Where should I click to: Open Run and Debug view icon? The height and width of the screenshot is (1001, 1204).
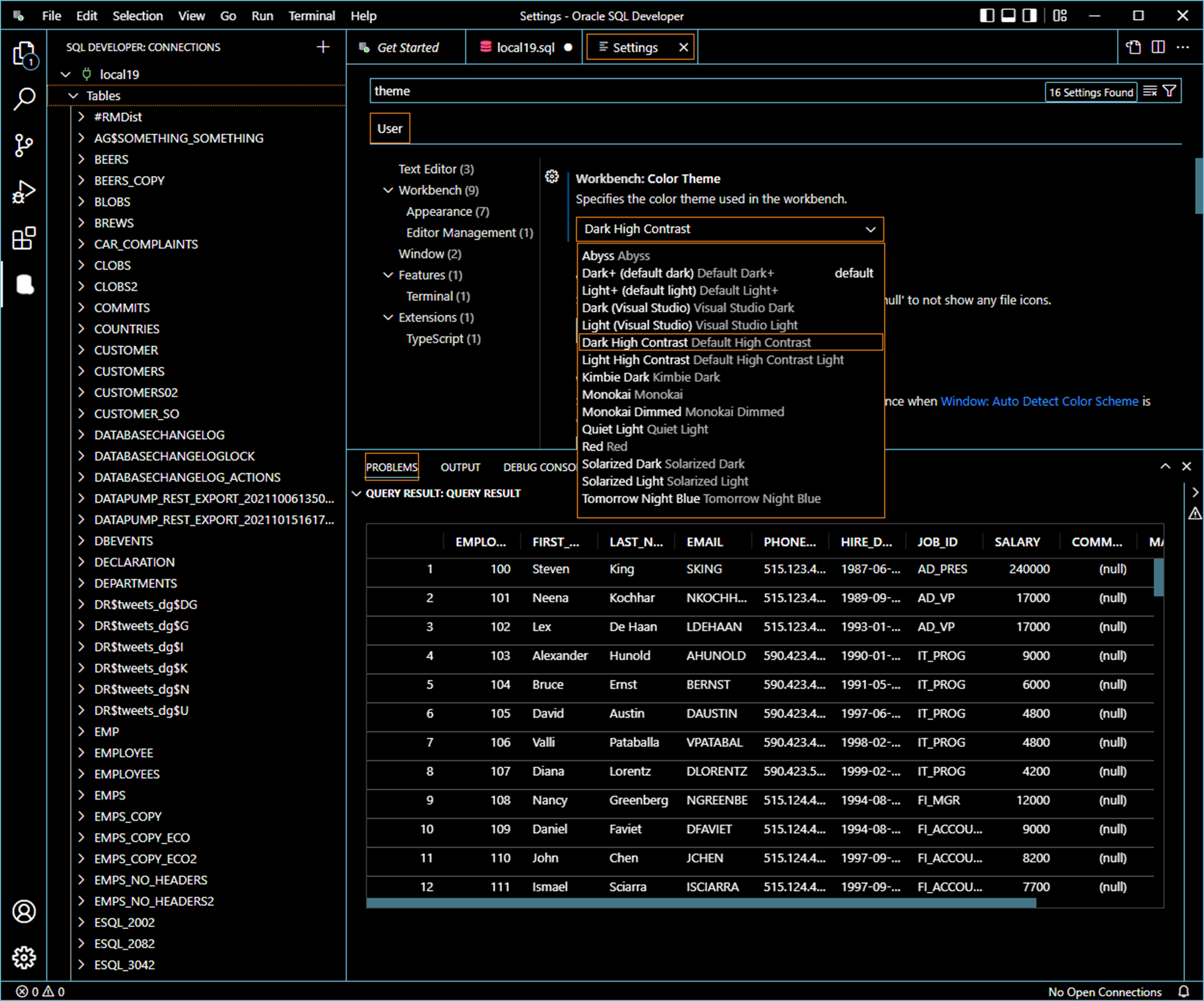point(24,192)
